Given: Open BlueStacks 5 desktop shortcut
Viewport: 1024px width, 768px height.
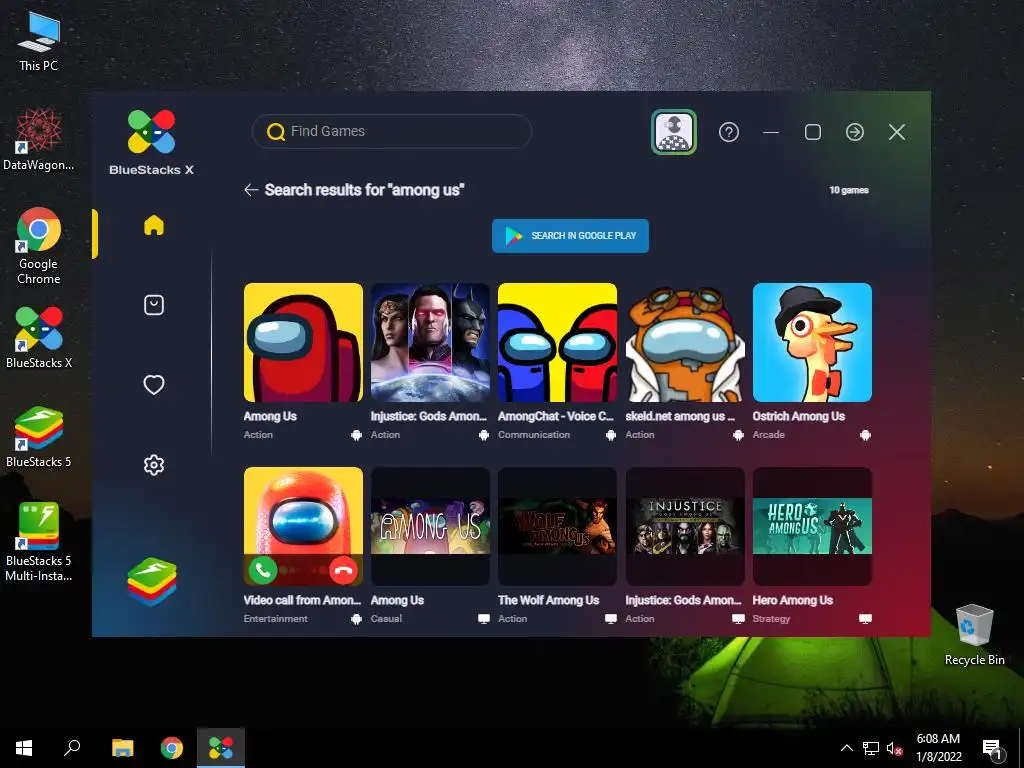Looking at the screenshot, I should [x=39, y=437].
